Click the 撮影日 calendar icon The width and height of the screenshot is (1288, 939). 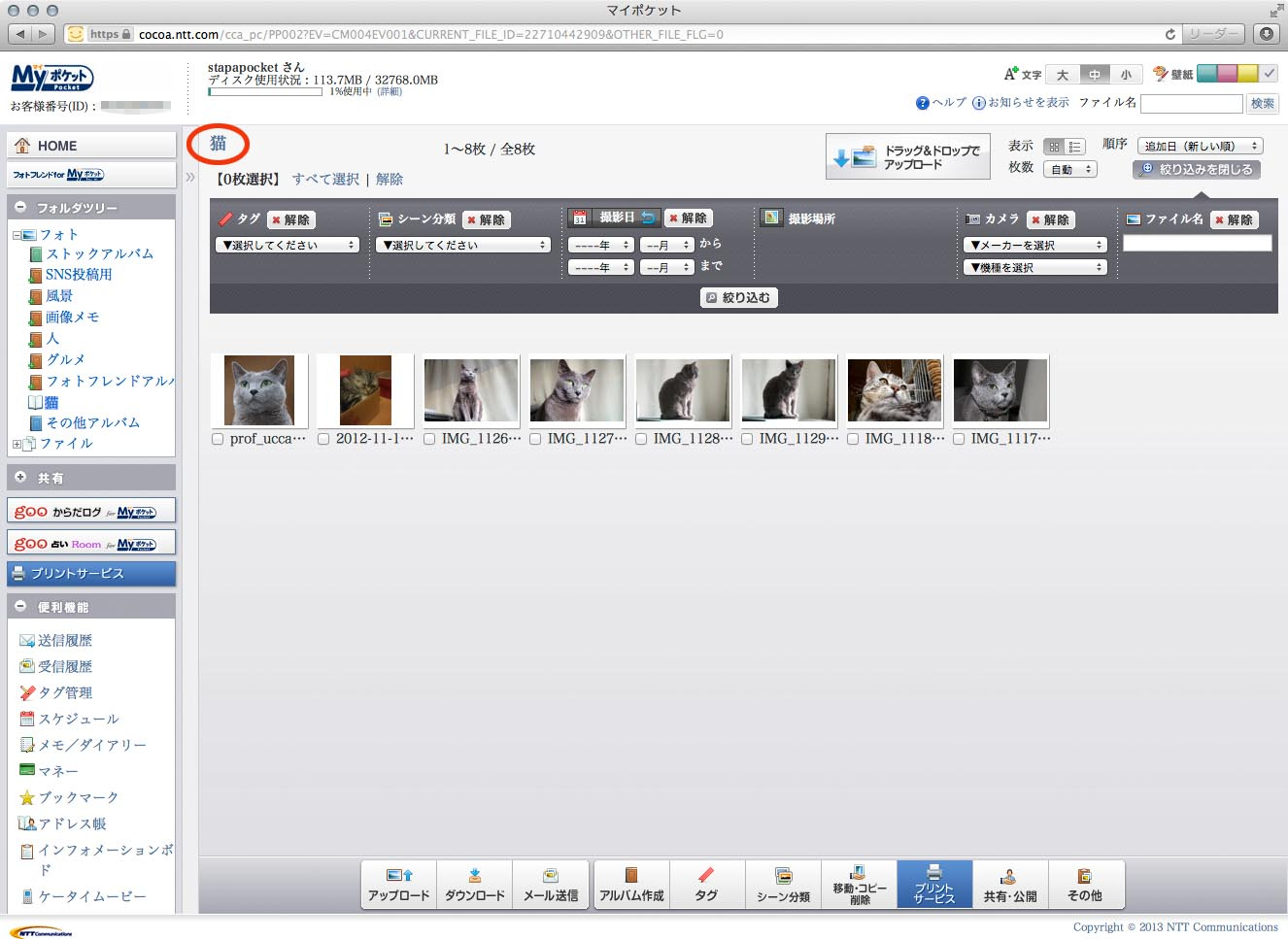(580, 218)
